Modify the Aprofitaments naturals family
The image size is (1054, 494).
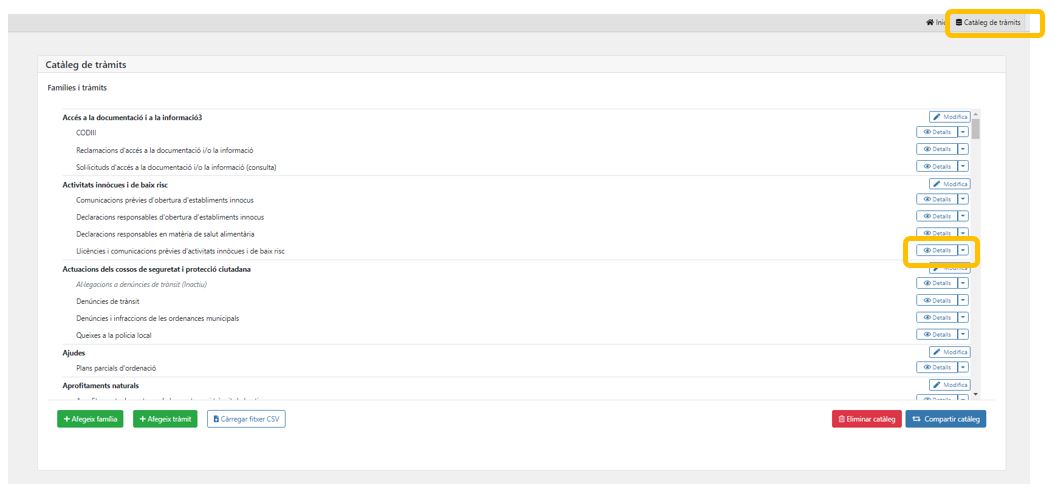point(950,385)
